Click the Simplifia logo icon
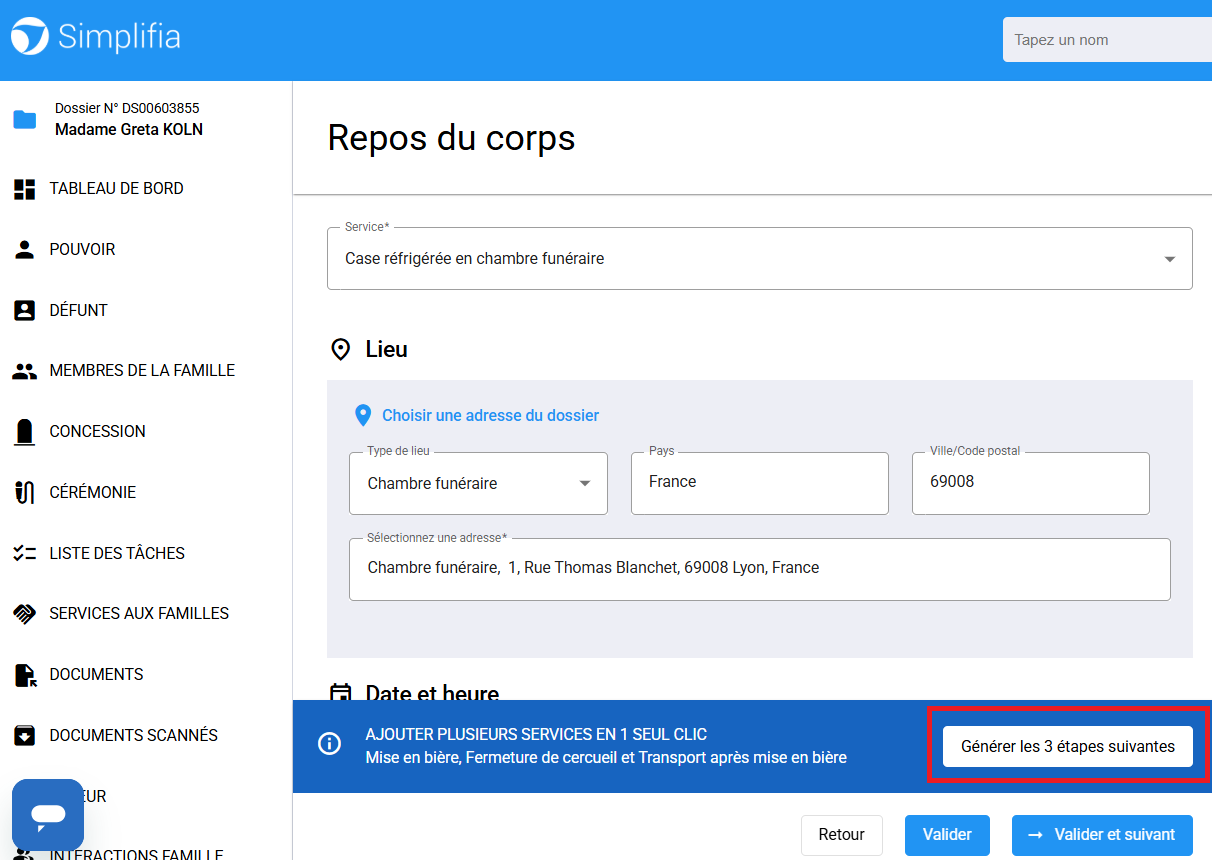 click(29, 37)
